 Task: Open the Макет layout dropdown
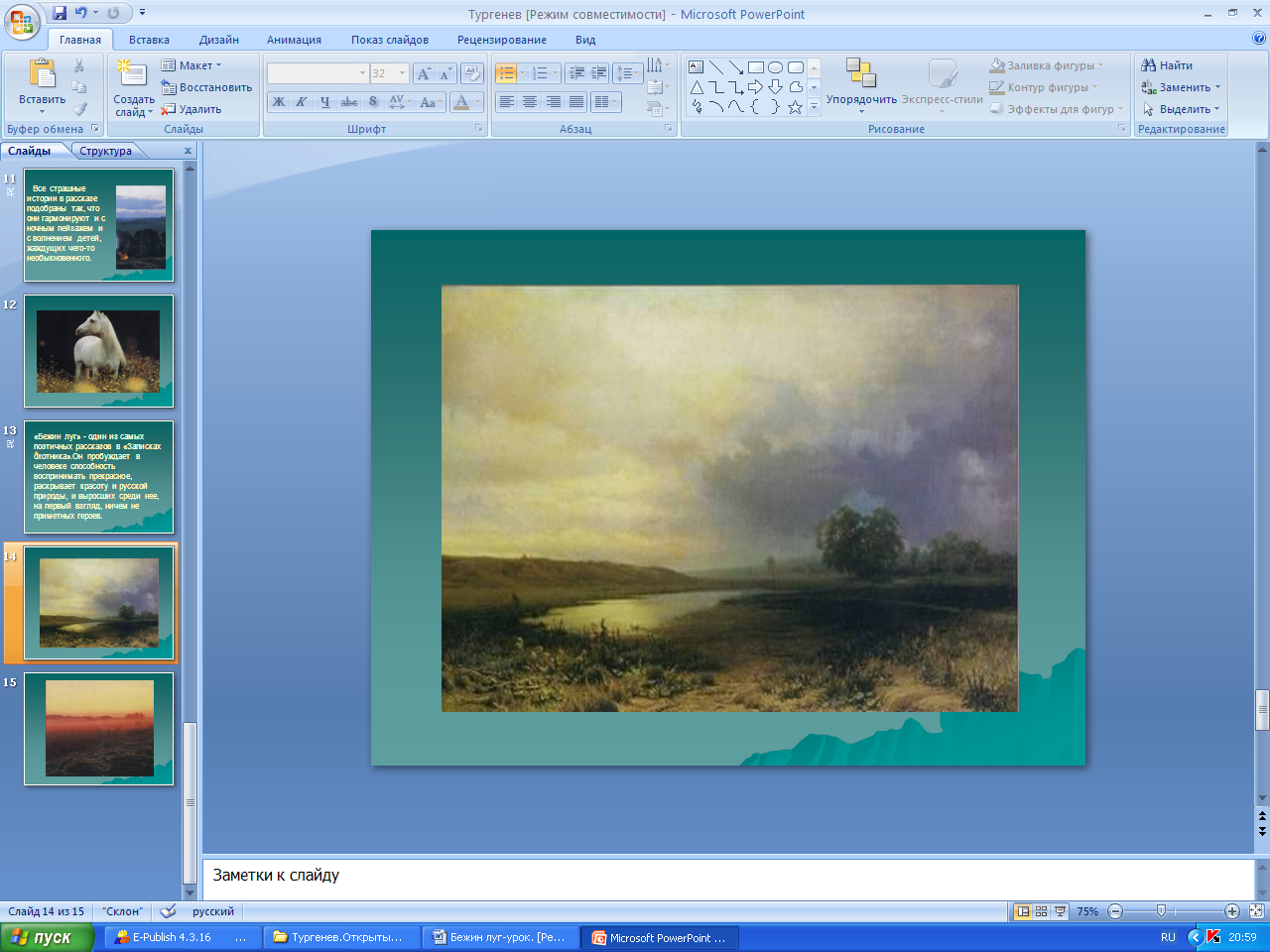[x=191, y=65]
